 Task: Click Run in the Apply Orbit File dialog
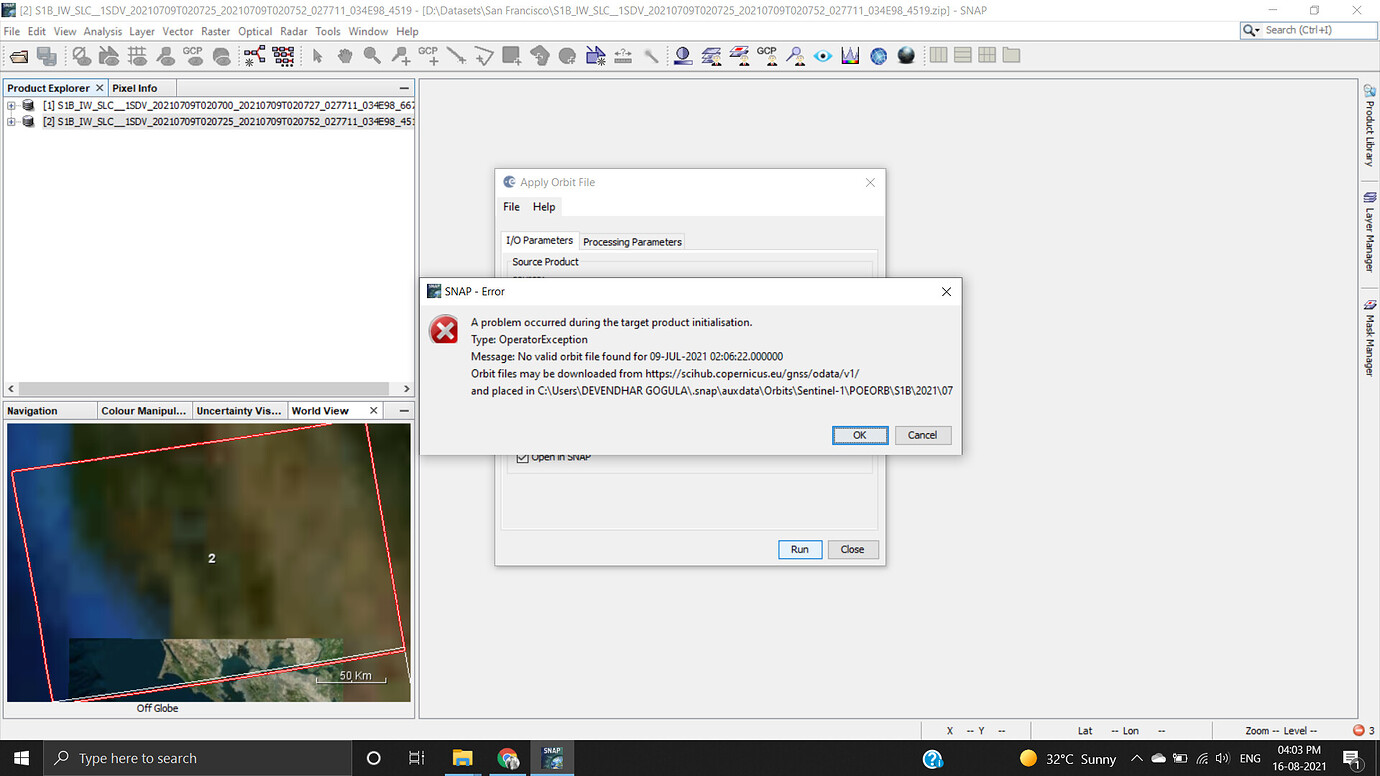[800, 549]
